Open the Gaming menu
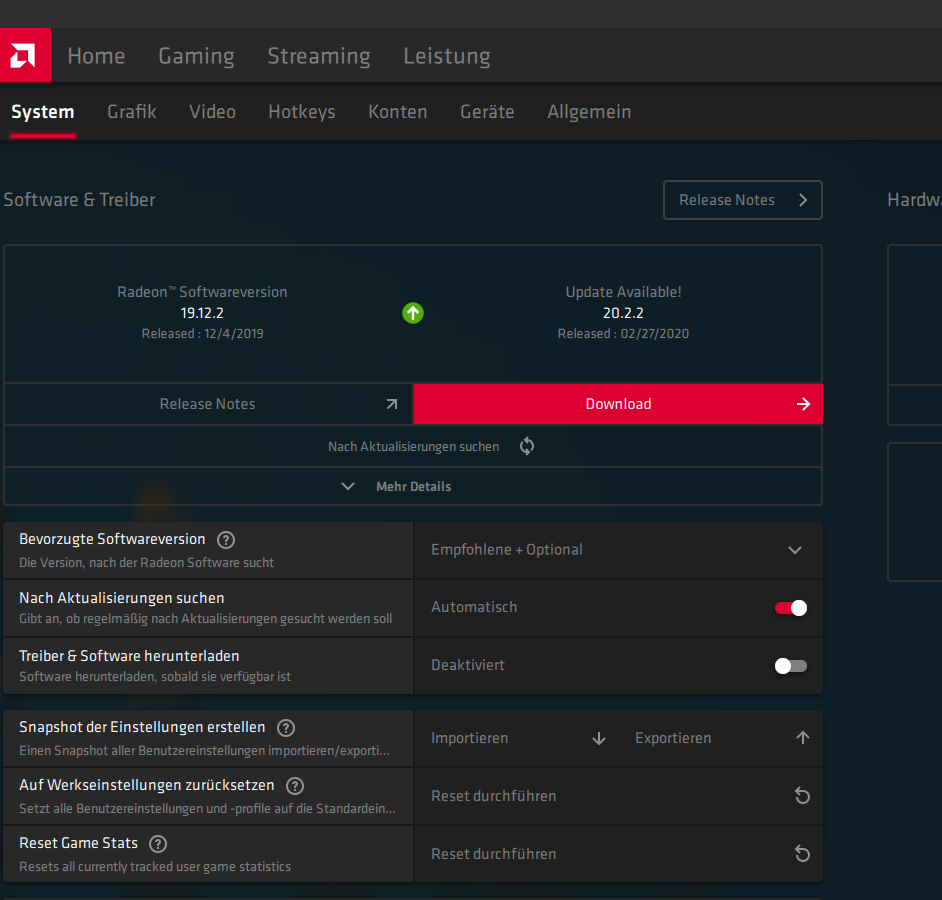This screenshot has width=942, height=900. 196,56
